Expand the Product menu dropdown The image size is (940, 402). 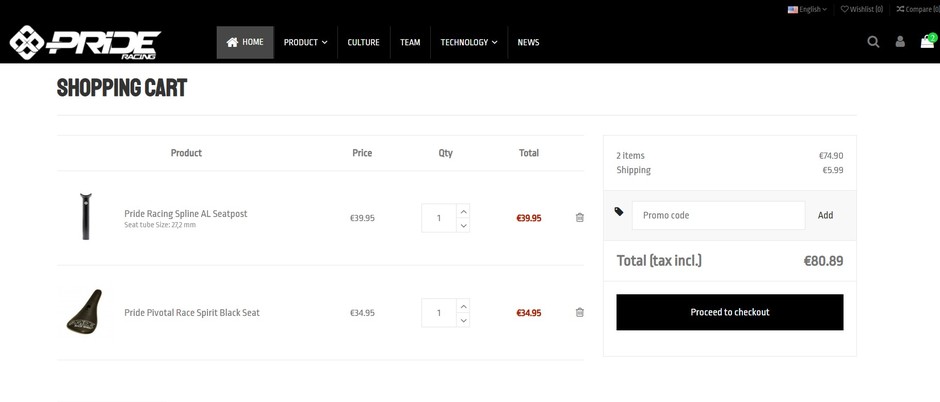pyautogui.click(x=305, y=42)
